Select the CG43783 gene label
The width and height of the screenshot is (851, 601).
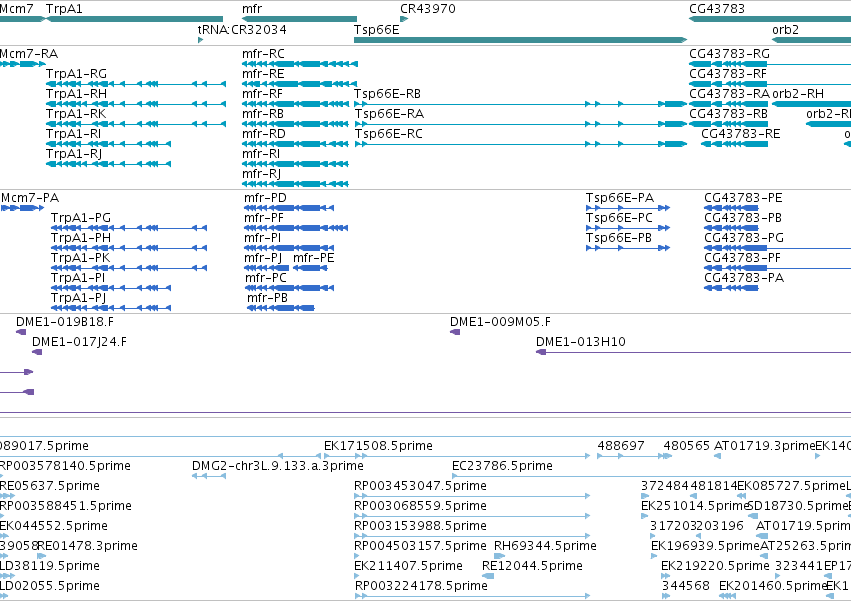(716, 9)
